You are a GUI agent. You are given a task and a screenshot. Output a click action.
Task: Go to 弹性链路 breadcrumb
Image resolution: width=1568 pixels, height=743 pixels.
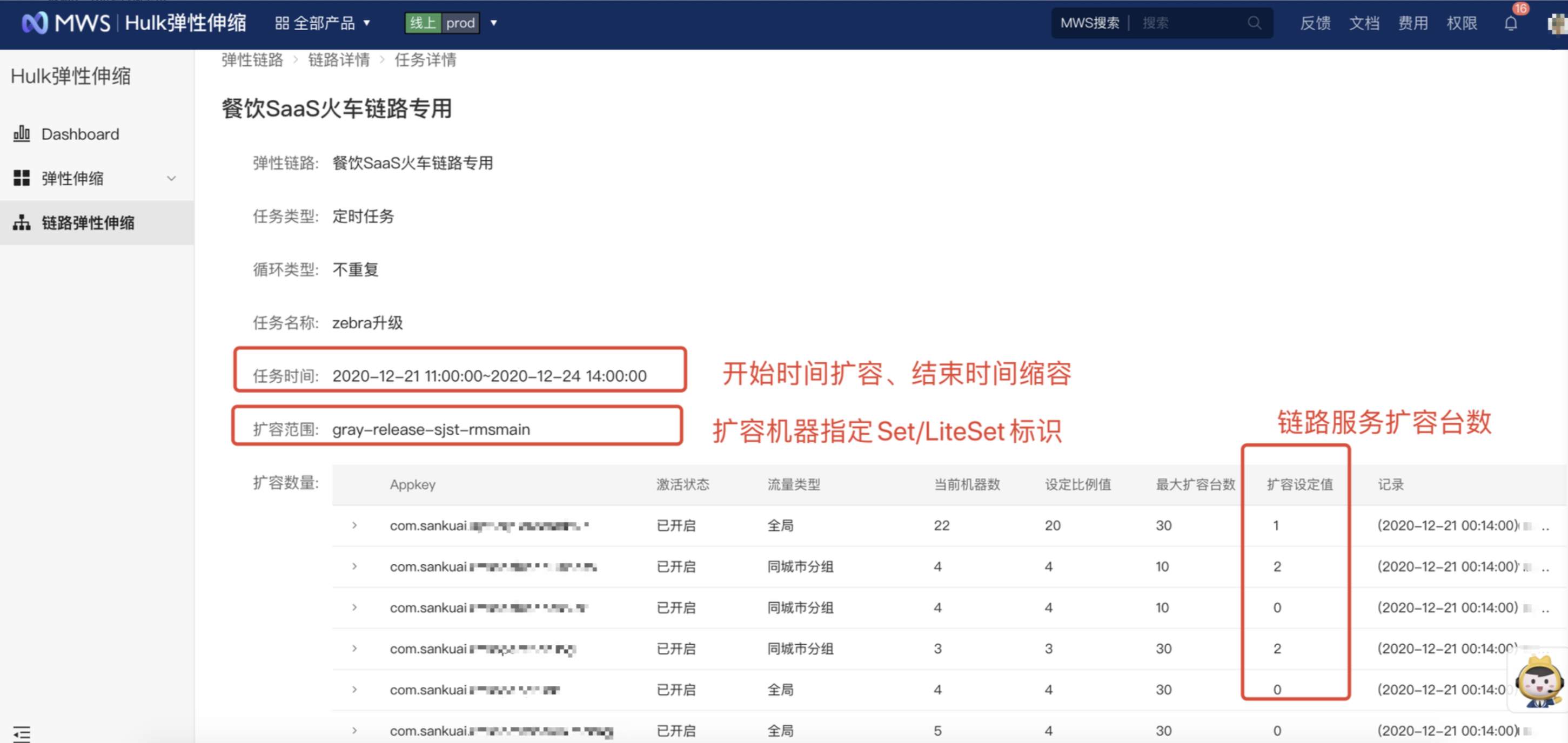pyautogui.click(x=252, y=60)
